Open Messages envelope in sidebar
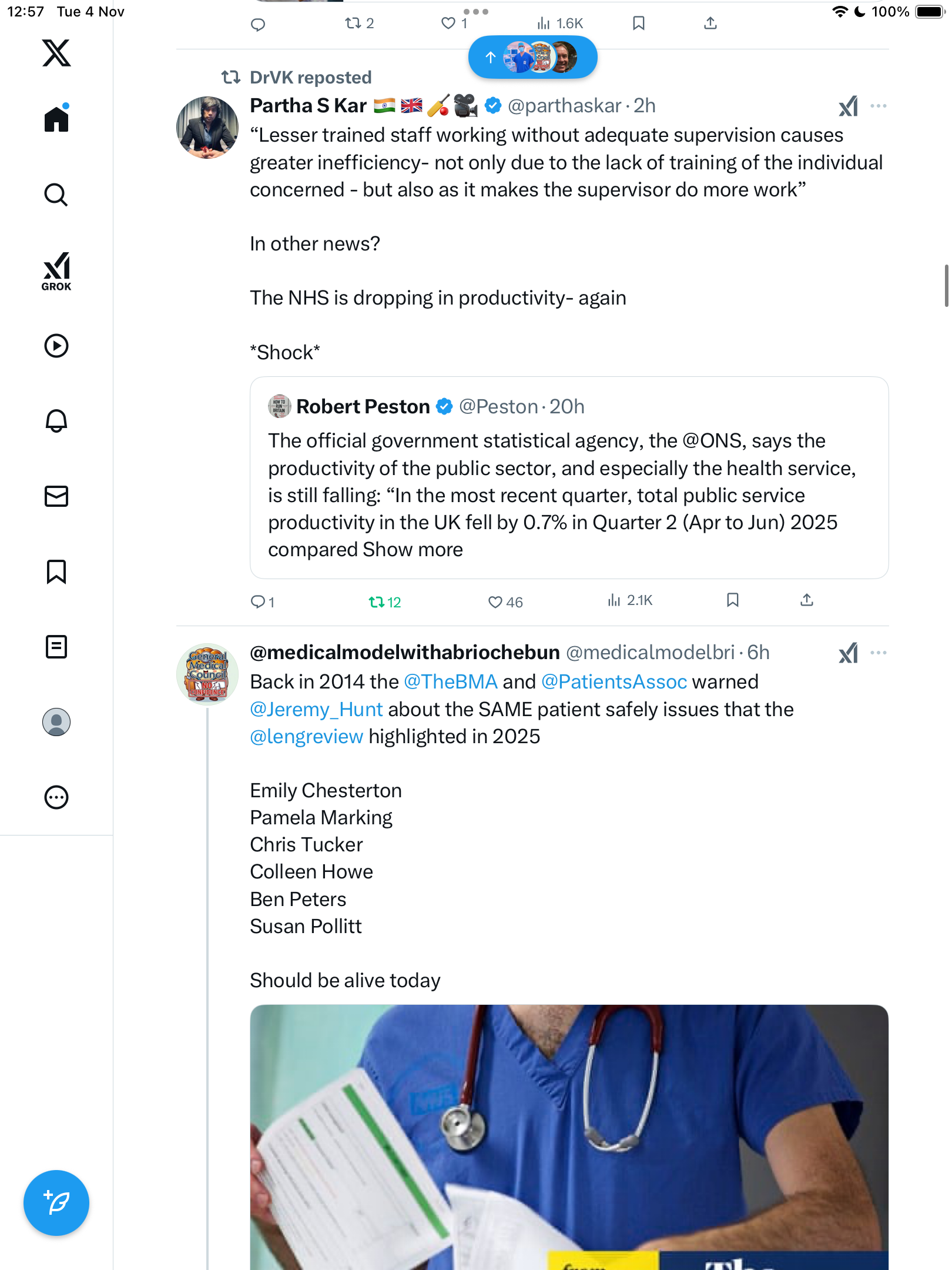 (56, 496)
